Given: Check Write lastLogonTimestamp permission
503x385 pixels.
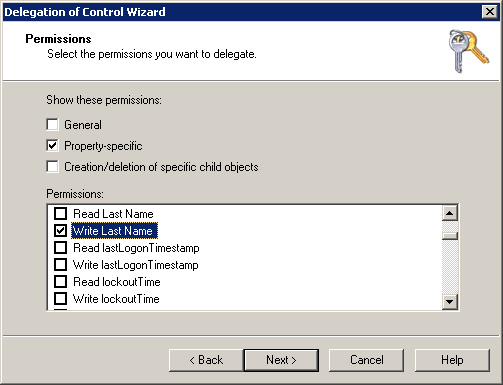Looking at the screenshot, I should (x=60, y=265).
